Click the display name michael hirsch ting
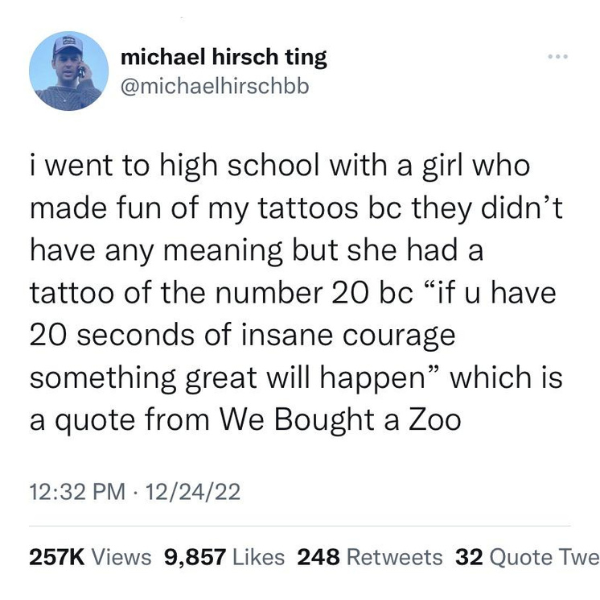 pyautogui.click(x=224, y=57)
